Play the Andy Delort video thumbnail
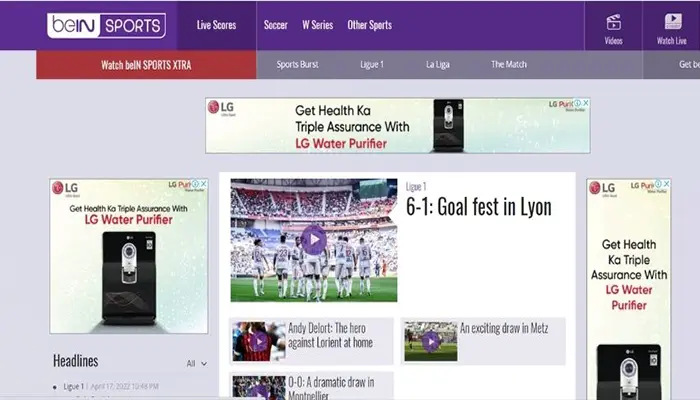Image resolution: width=700 pixels, height=400 pixels. point(258,342)
